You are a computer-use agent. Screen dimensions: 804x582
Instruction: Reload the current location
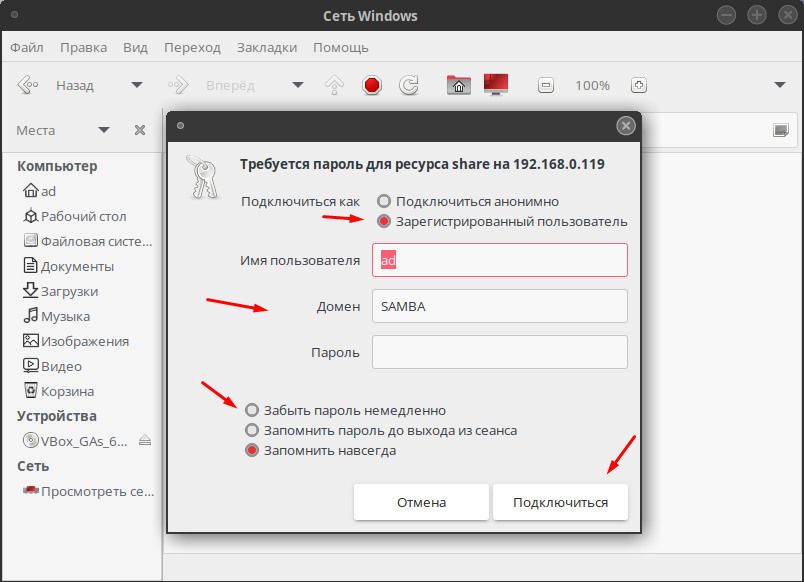409,85
